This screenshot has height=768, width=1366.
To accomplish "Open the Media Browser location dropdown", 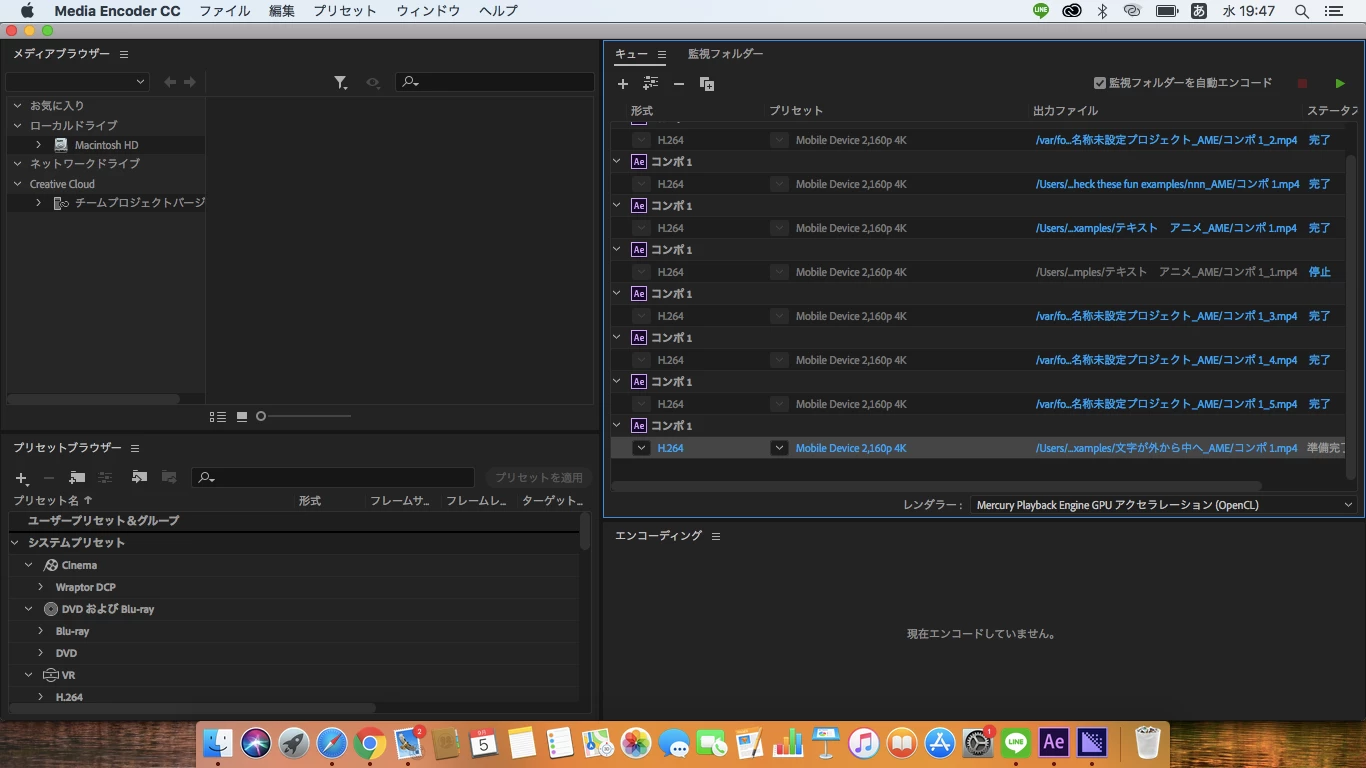I will coord(77,82).
